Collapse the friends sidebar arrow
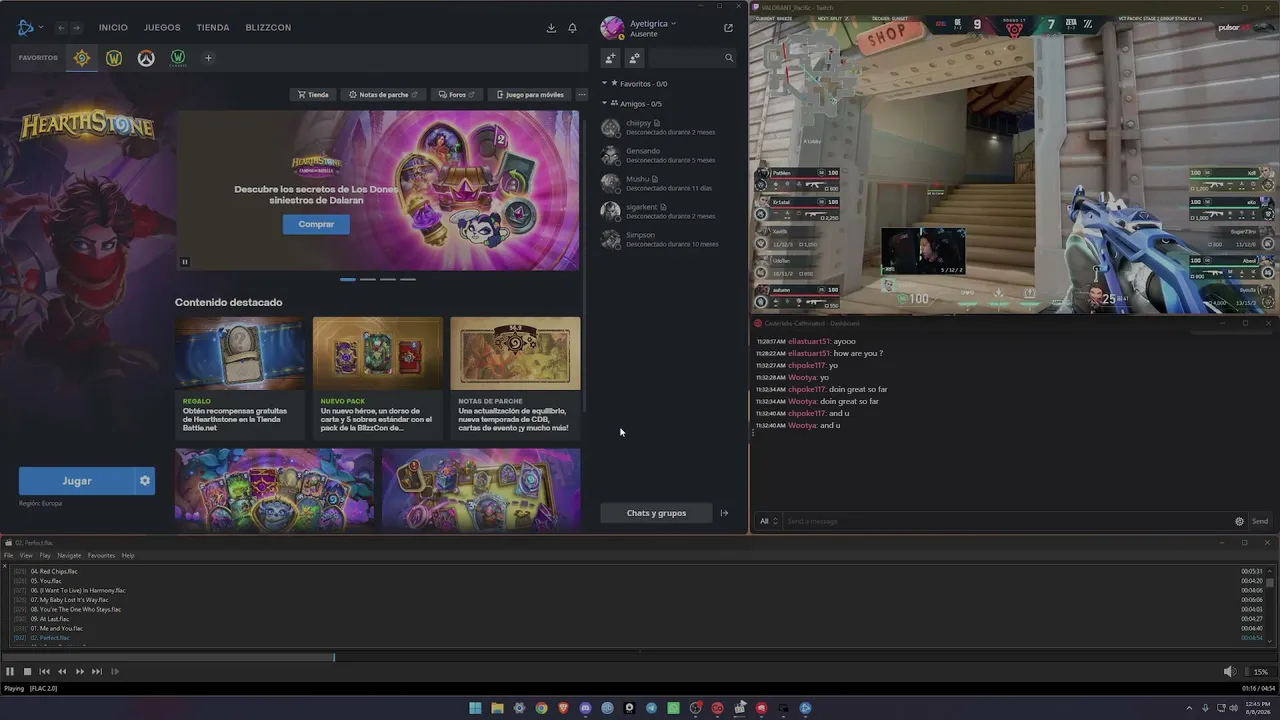The height and width of the screenshot is (720, 1280). click(725, 513)
